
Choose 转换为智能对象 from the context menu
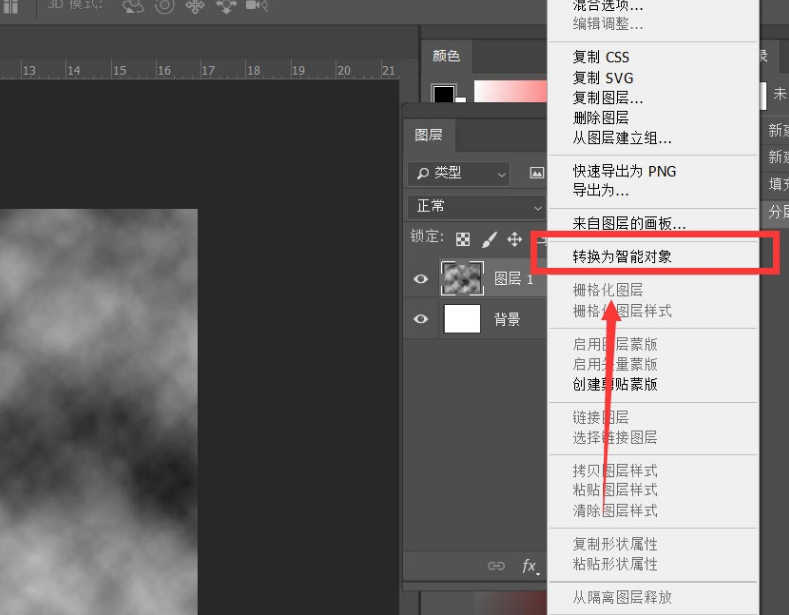622,257
